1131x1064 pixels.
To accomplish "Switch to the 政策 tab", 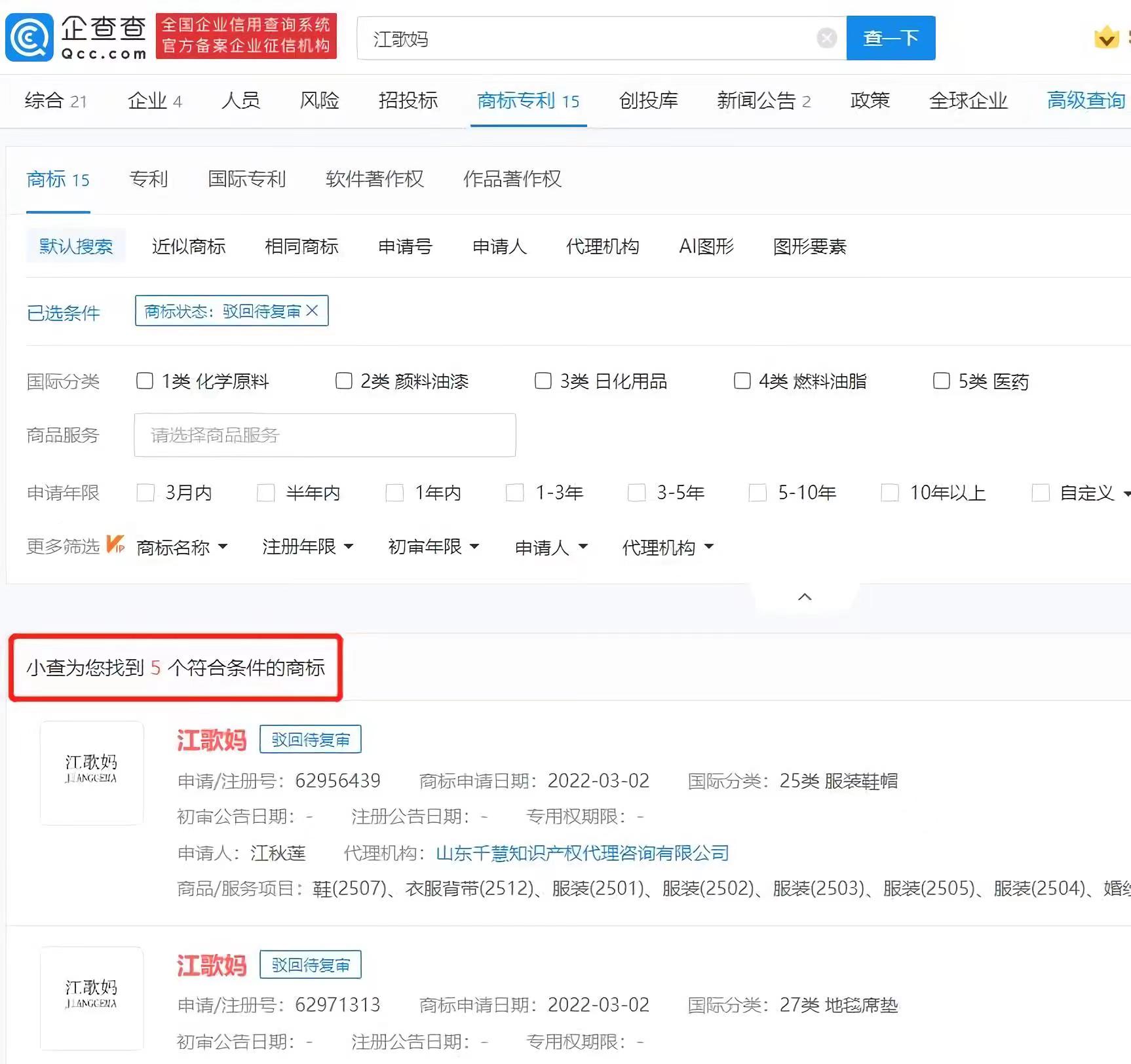I will (x=870, y=100).
